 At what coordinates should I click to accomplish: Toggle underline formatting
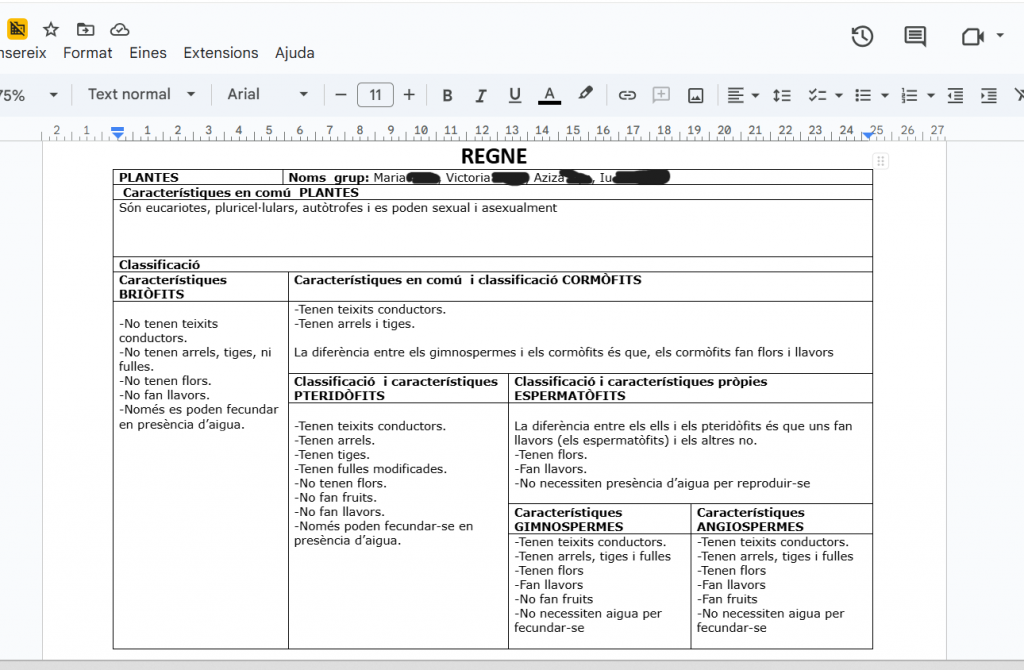514,95
